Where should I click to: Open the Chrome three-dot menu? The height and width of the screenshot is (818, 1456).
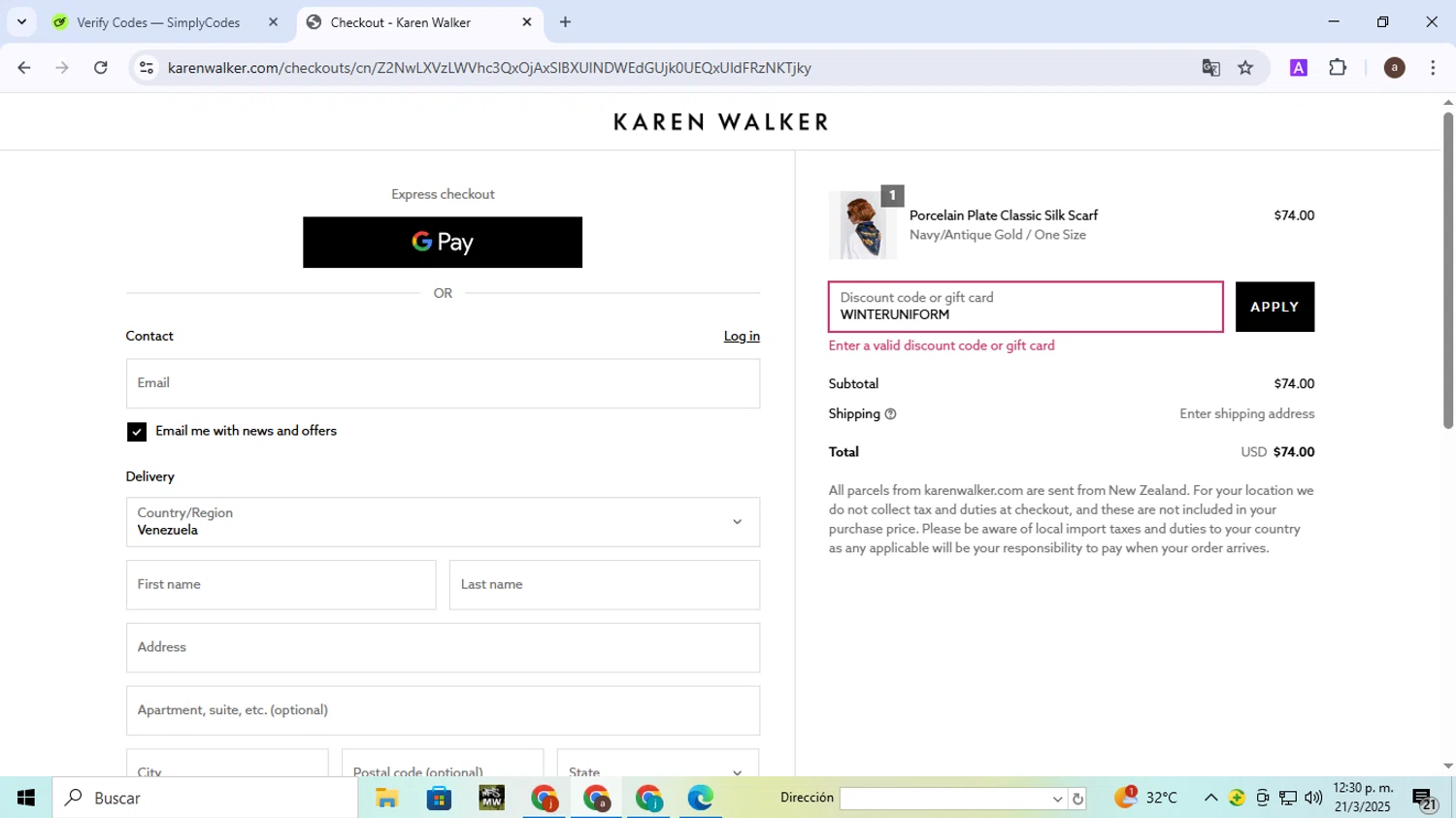pyautogui.click(x=1433, y=68)
